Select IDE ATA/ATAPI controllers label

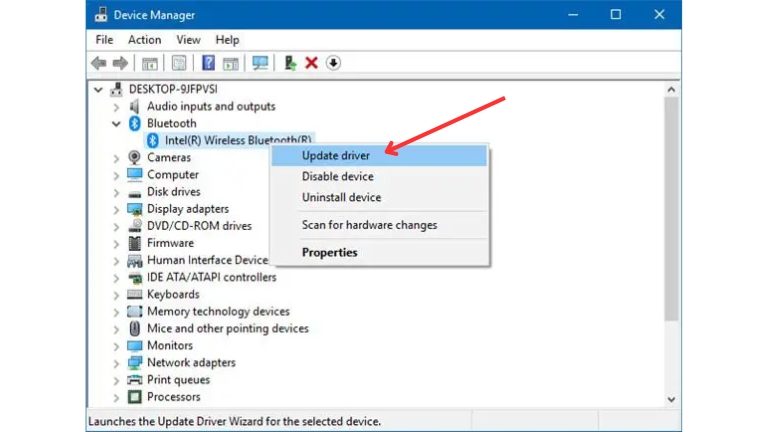[x=212, y=277]
